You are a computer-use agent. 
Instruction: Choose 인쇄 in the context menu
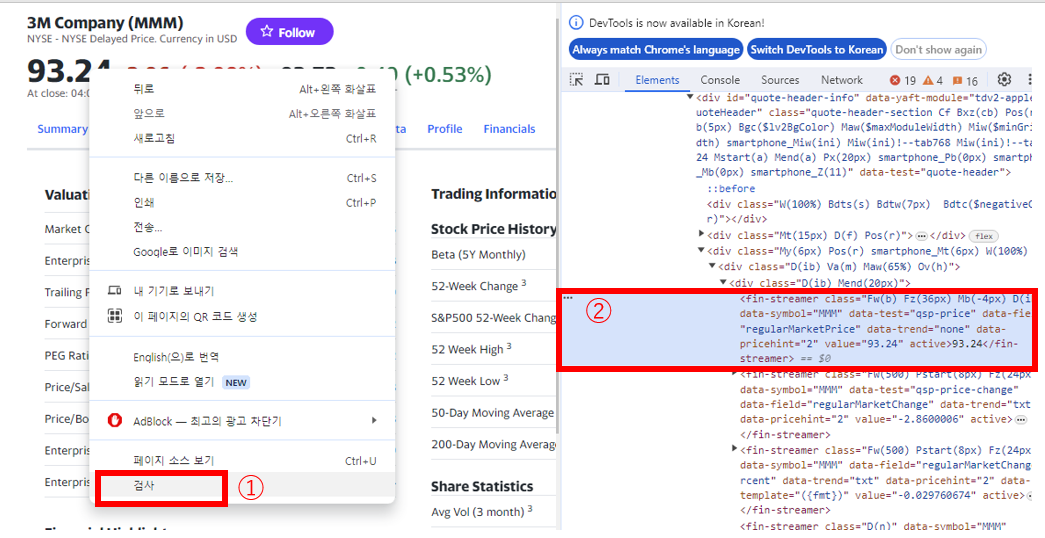[243, 203]
